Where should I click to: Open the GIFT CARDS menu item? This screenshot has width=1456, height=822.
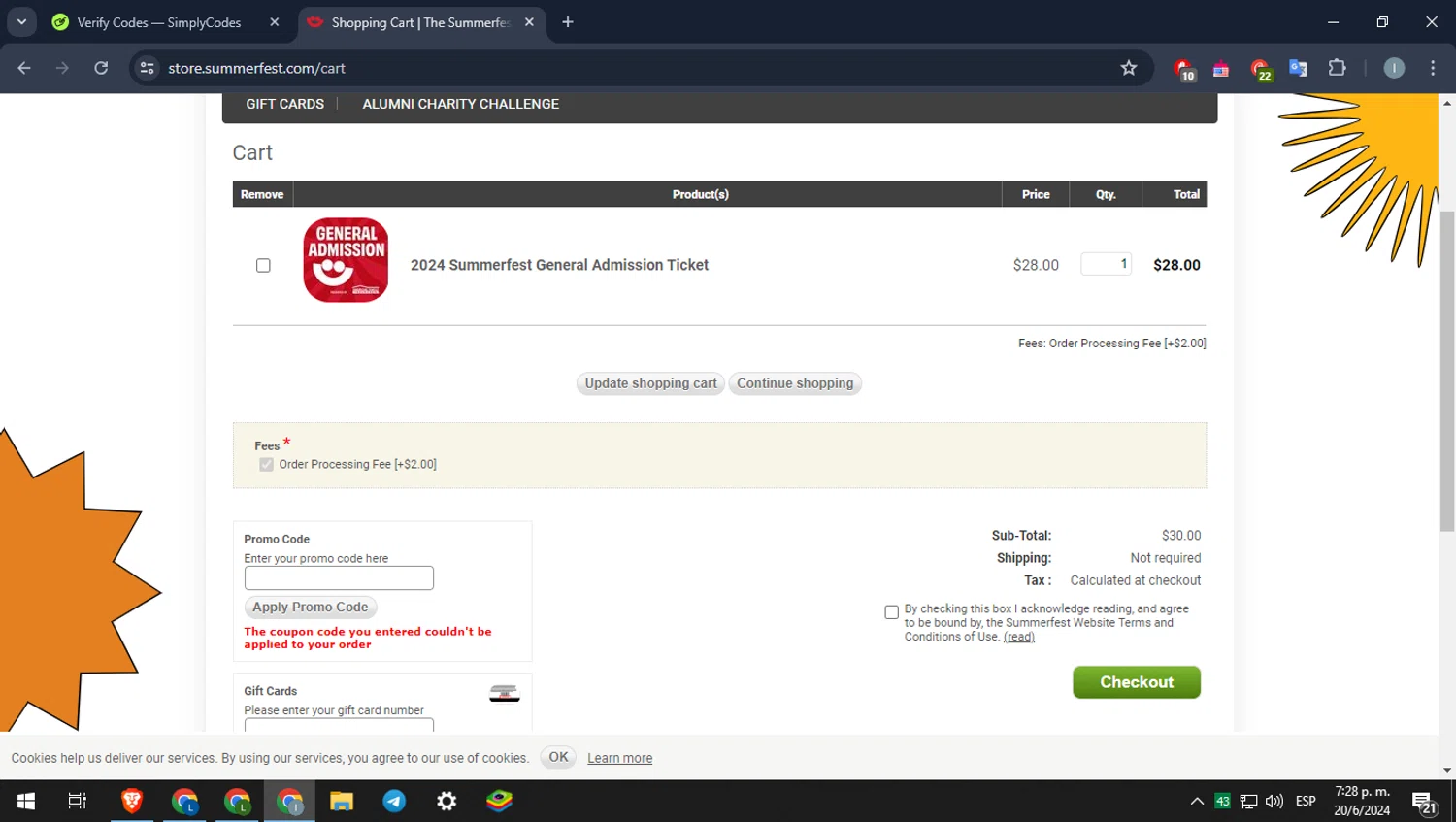click(x=284, y=104)
